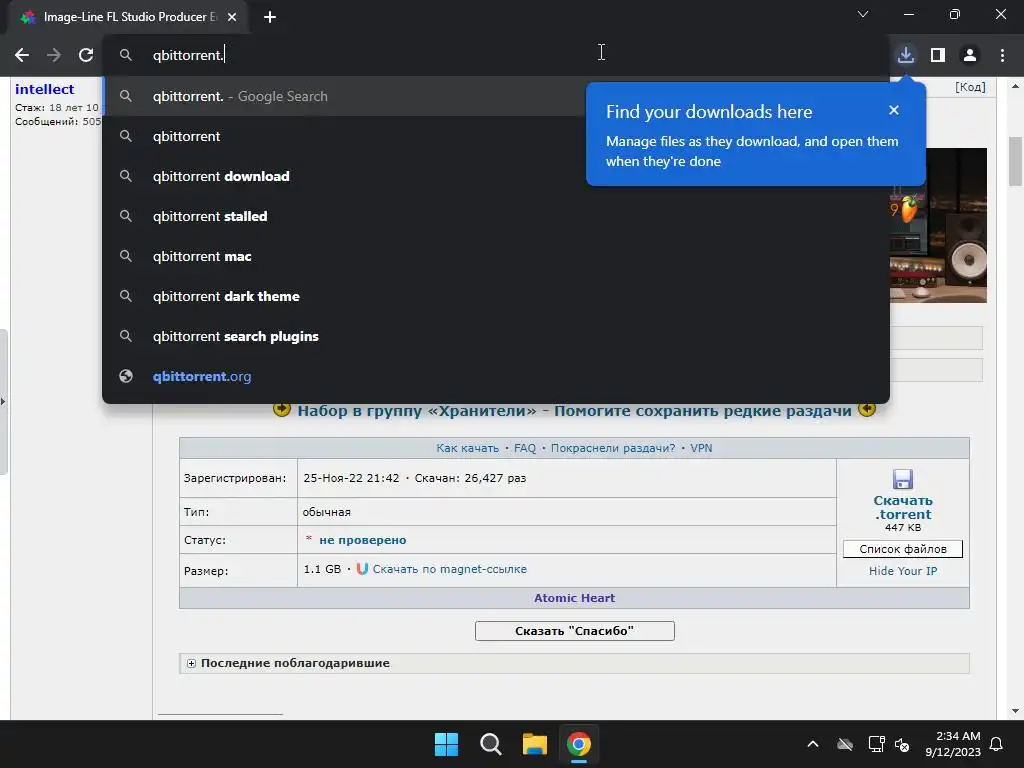Viewport: 1024px width, 768px height.
Task: Click the globe icon beside qbittorrent.org
Action: 126,376
